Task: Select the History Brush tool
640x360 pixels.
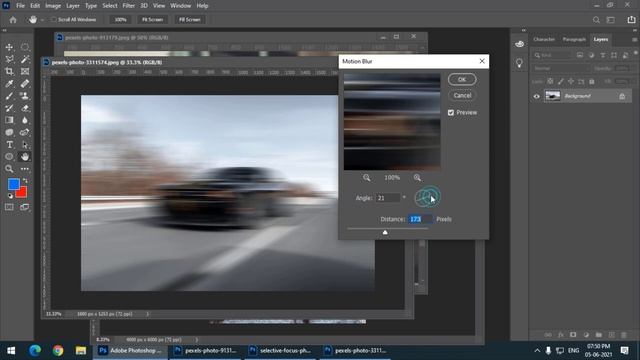Action: click(9, 108)
